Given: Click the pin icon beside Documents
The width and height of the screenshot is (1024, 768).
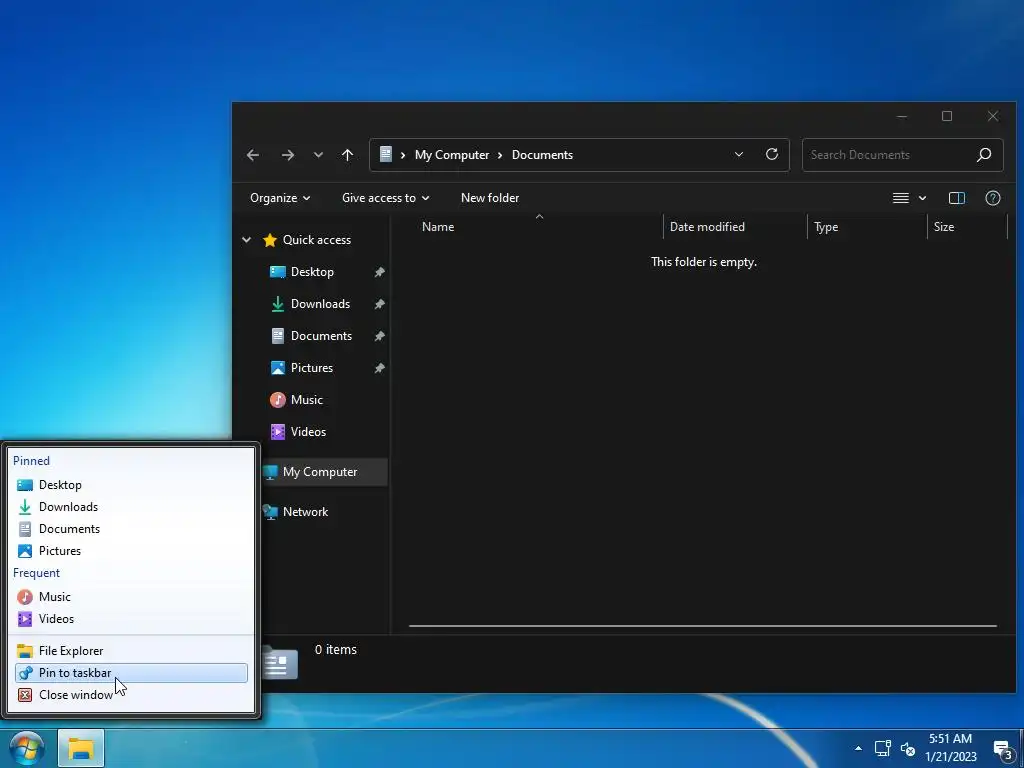Looking at the screenshot, I should tap(379, 336).
